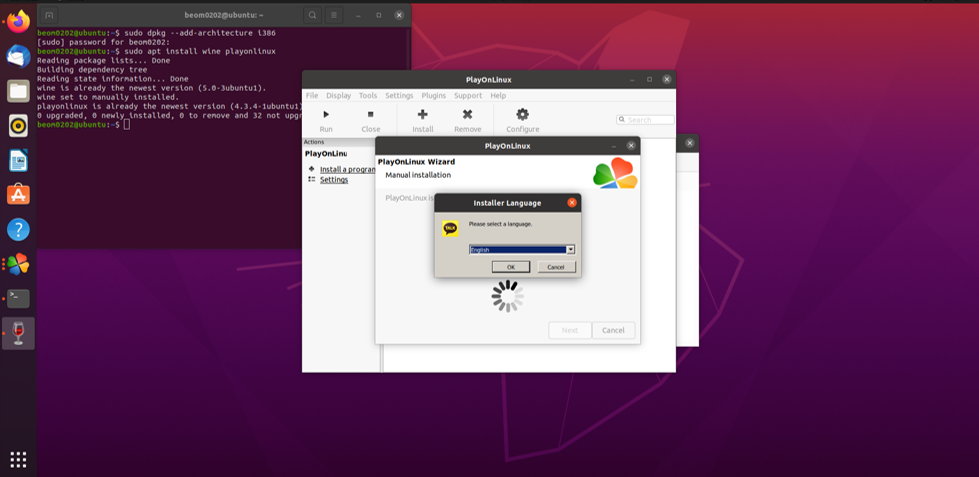Click the Run toolbar icon
The width and height of the screenshot is (979, 477).
326,115
